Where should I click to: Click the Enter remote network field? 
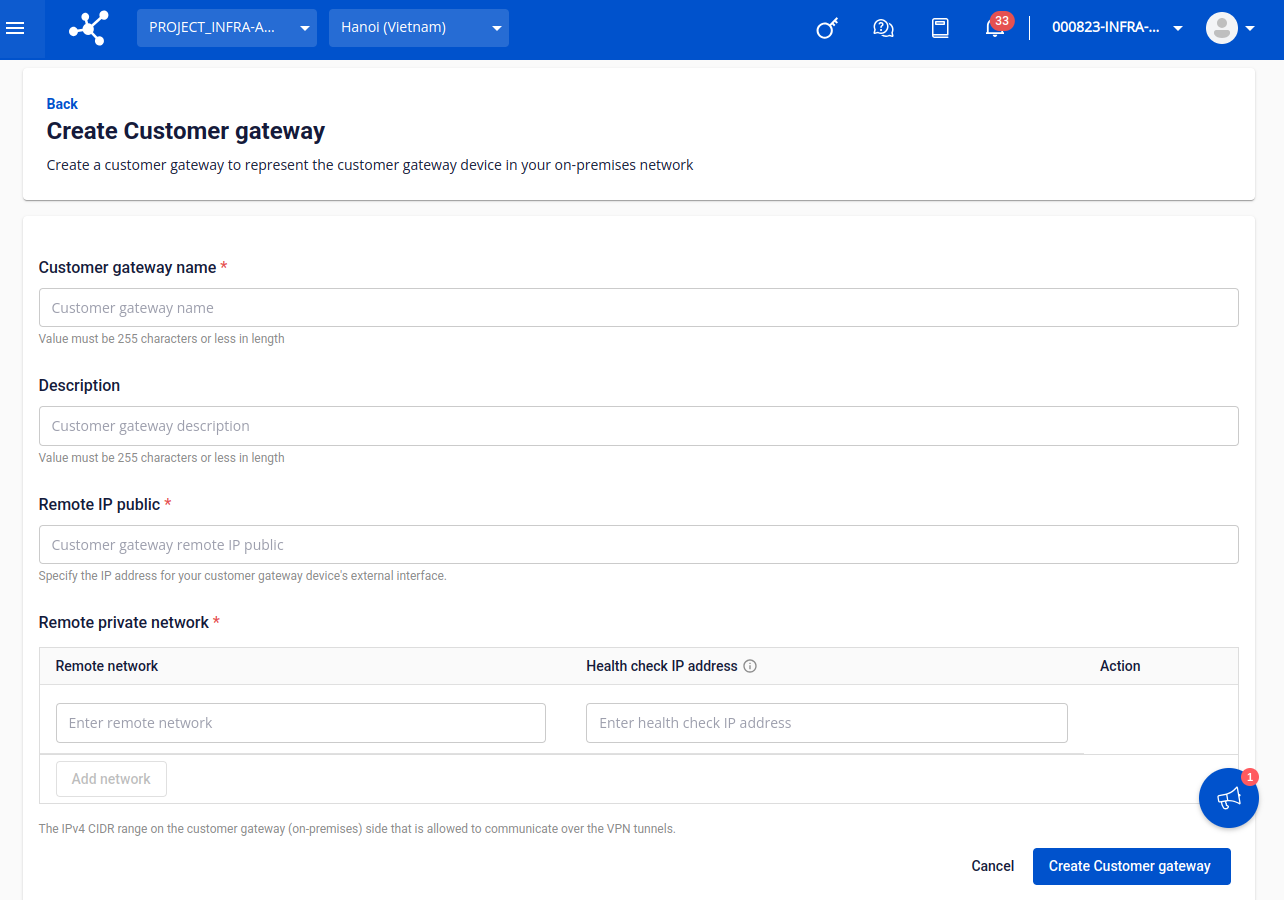300,723
